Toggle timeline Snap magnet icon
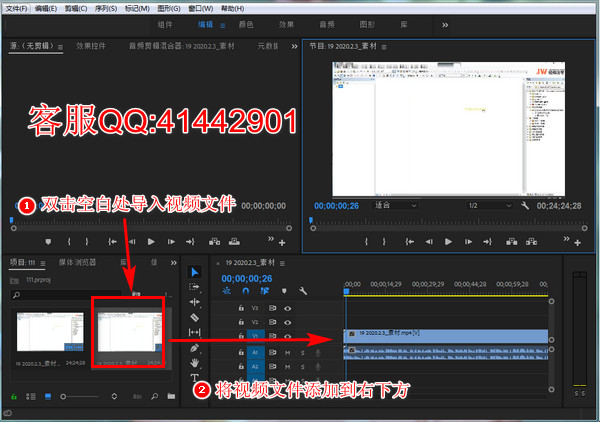The width and height of the screenshot is (600, 422). coord(246,291)
